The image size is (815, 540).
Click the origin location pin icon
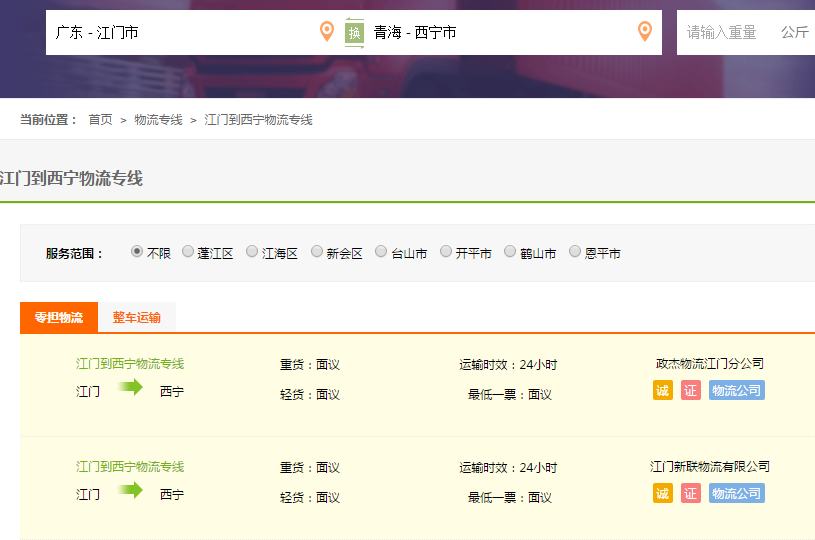click(327, 31)
